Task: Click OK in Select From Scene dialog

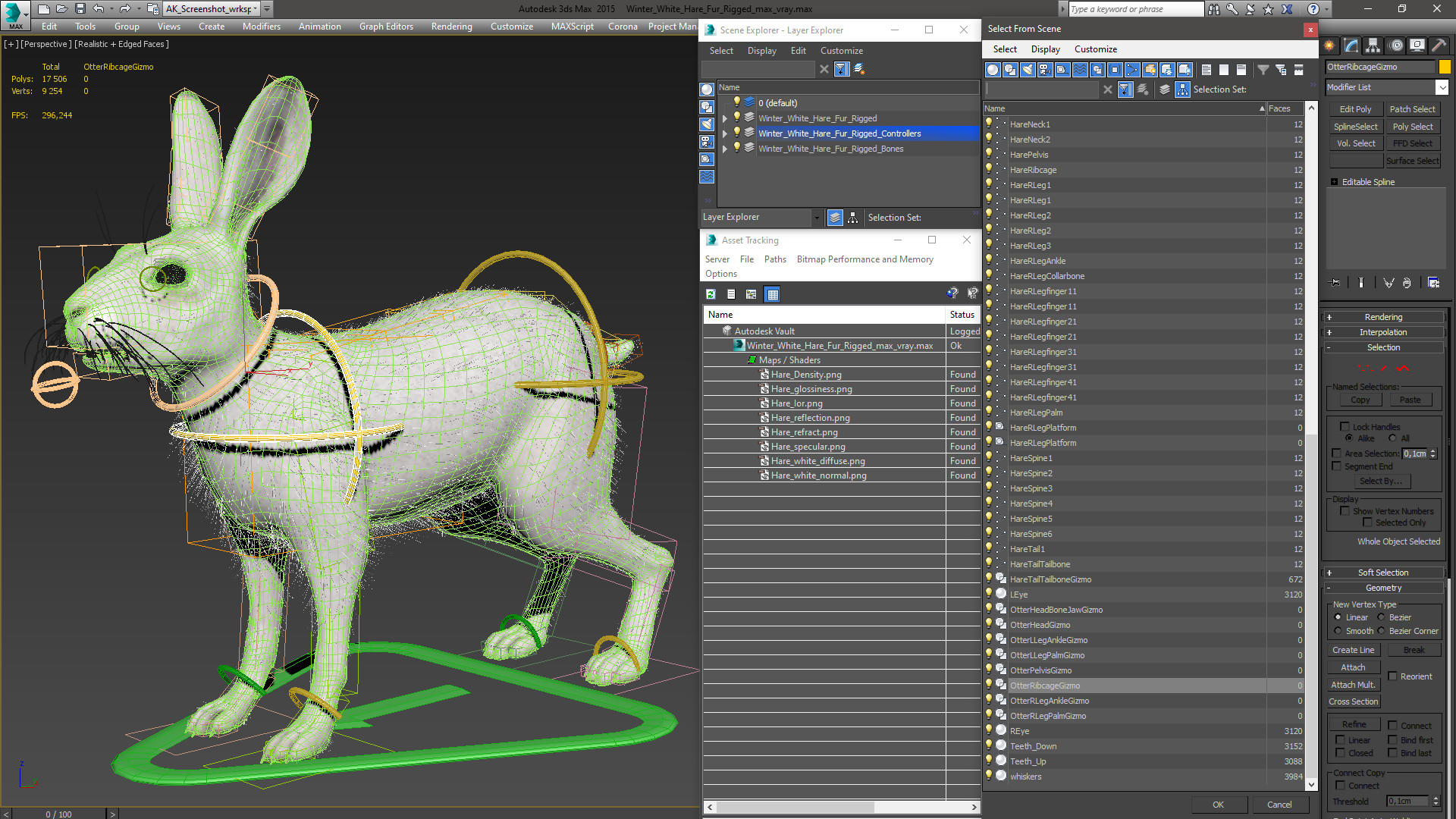Action: [x=1218, y=805]
